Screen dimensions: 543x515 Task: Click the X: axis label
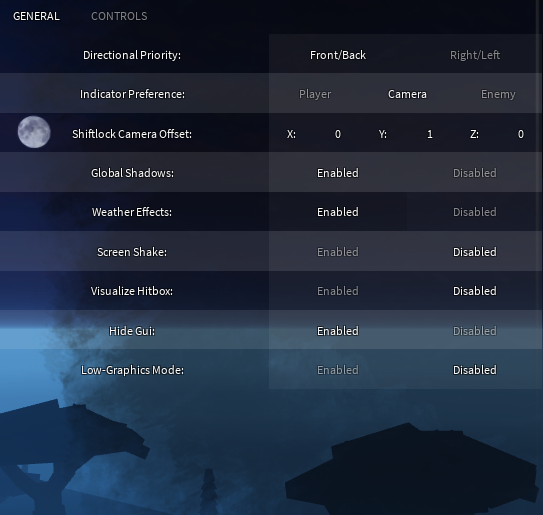(x=292, y=134)
